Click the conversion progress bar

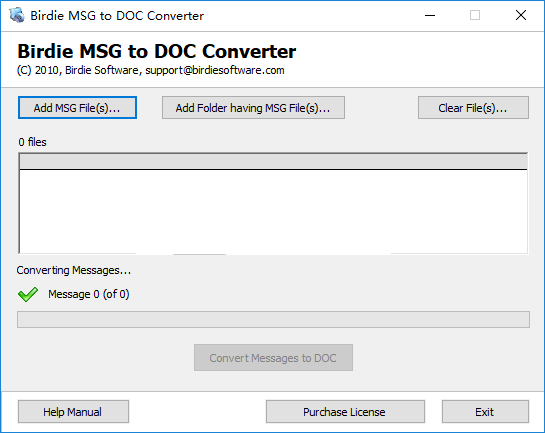(x=273, y=319)
